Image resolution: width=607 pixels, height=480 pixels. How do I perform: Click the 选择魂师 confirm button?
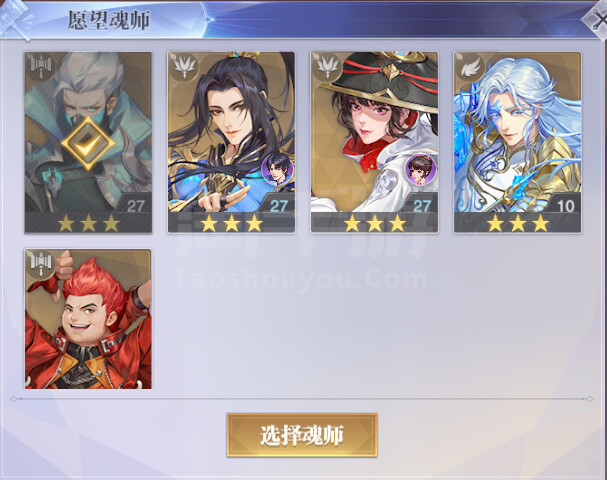[302, 435]
